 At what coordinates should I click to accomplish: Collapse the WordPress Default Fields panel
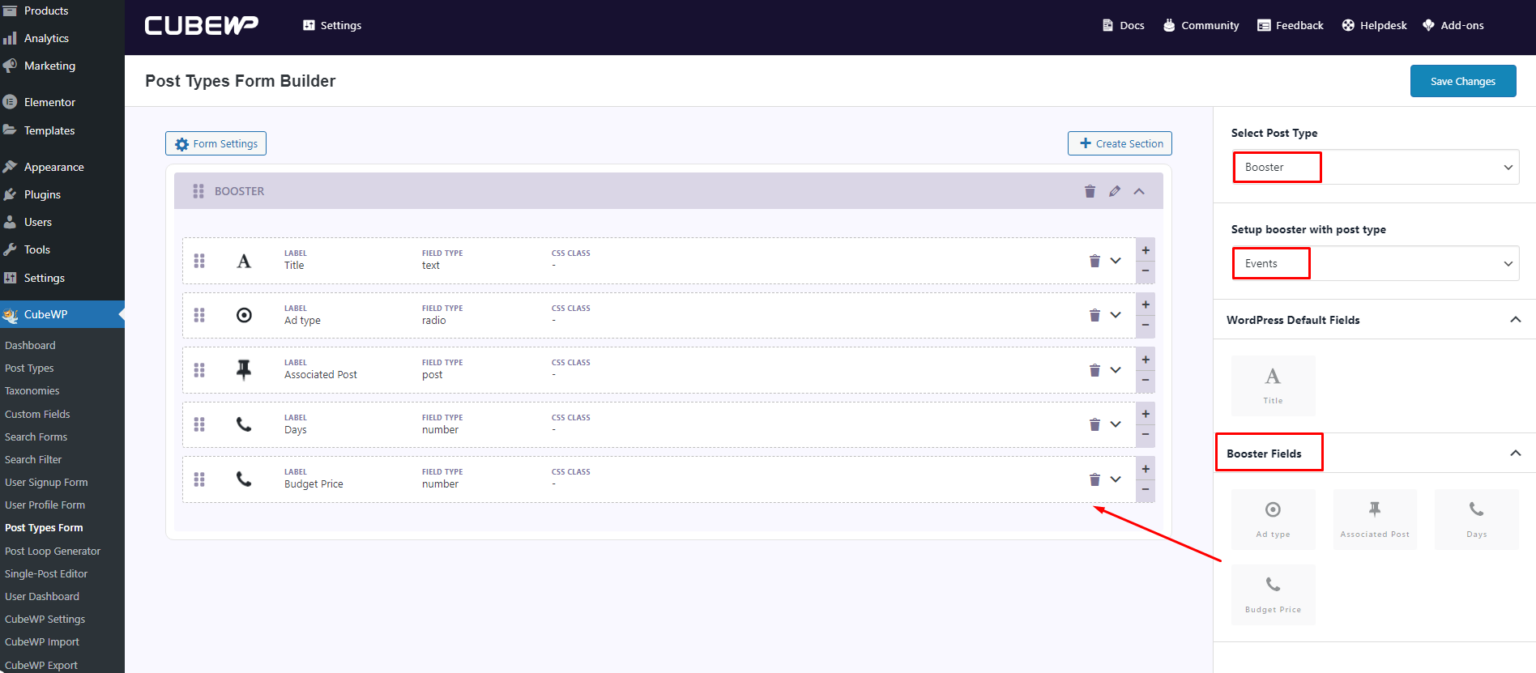pyautogui.click(x=1516, y=319)
